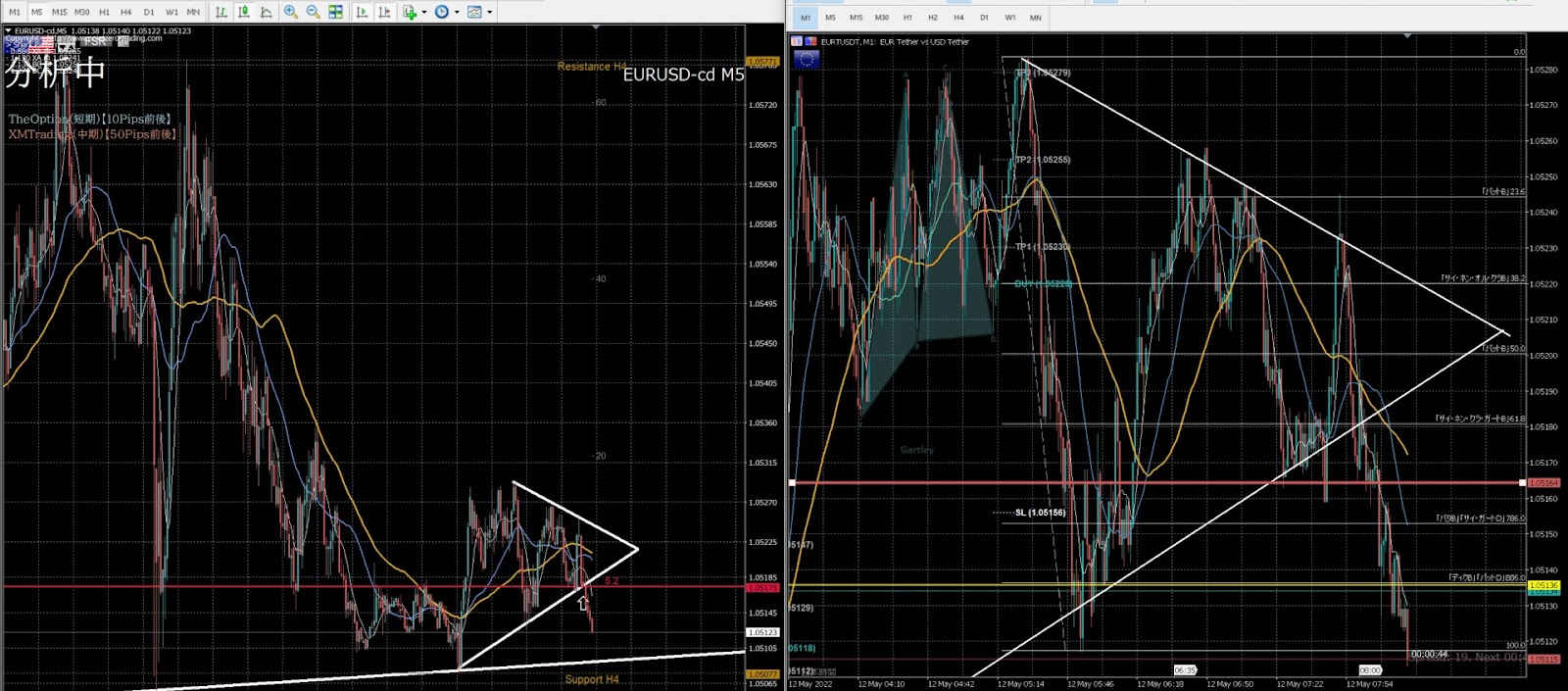
Task: Select M30 timeframe in right chart toolbar
Action: click(x=881, y=18)
